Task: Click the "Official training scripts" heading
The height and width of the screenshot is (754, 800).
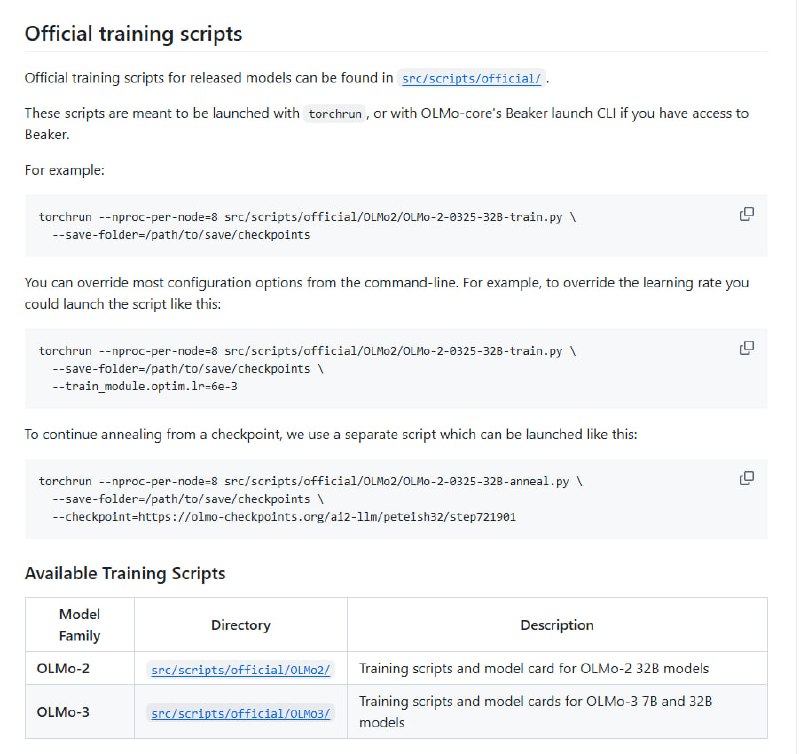Action: 133,34
